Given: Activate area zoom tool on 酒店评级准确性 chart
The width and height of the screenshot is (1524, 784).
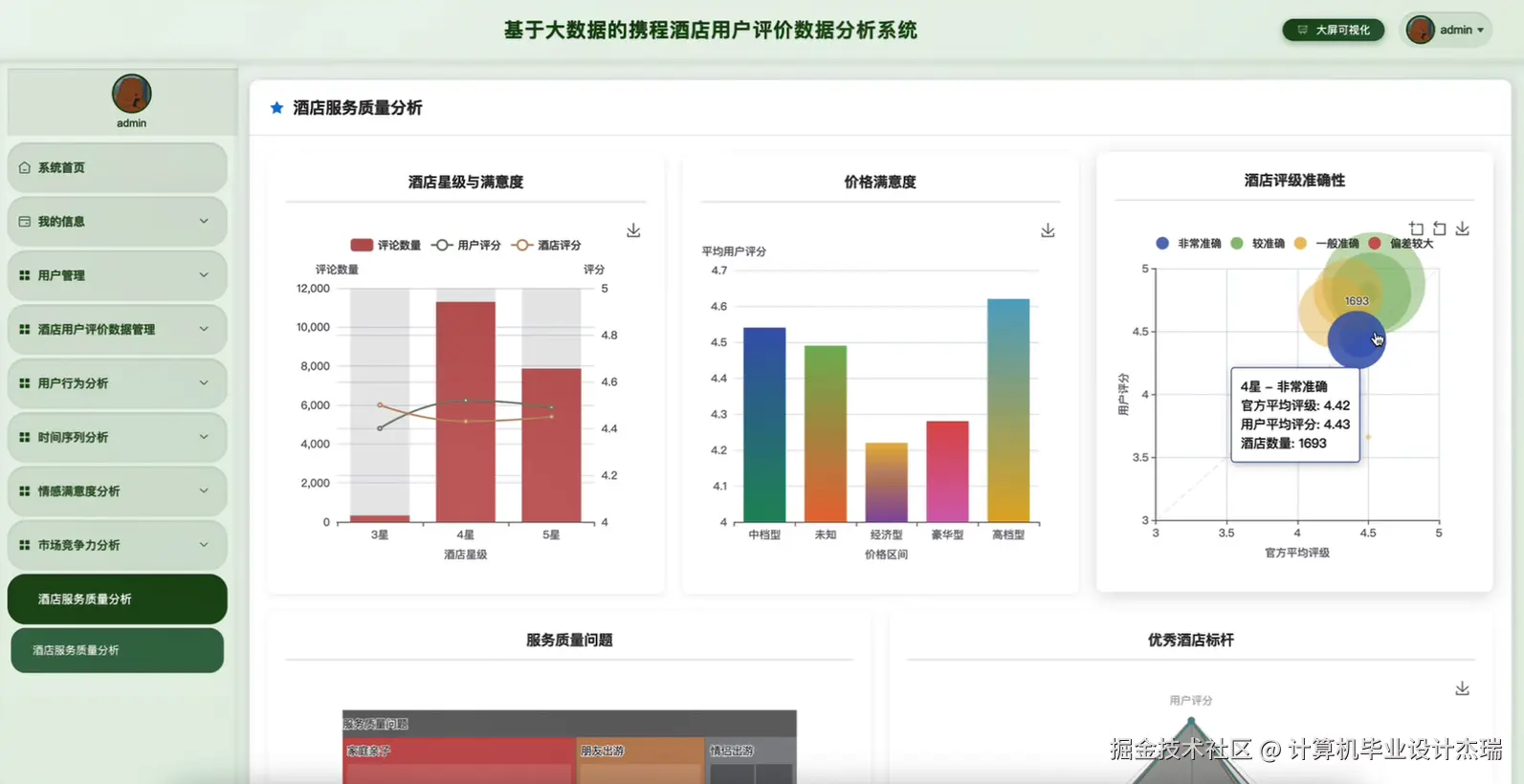Looking at the screenshot, I should pos(1416,229).
